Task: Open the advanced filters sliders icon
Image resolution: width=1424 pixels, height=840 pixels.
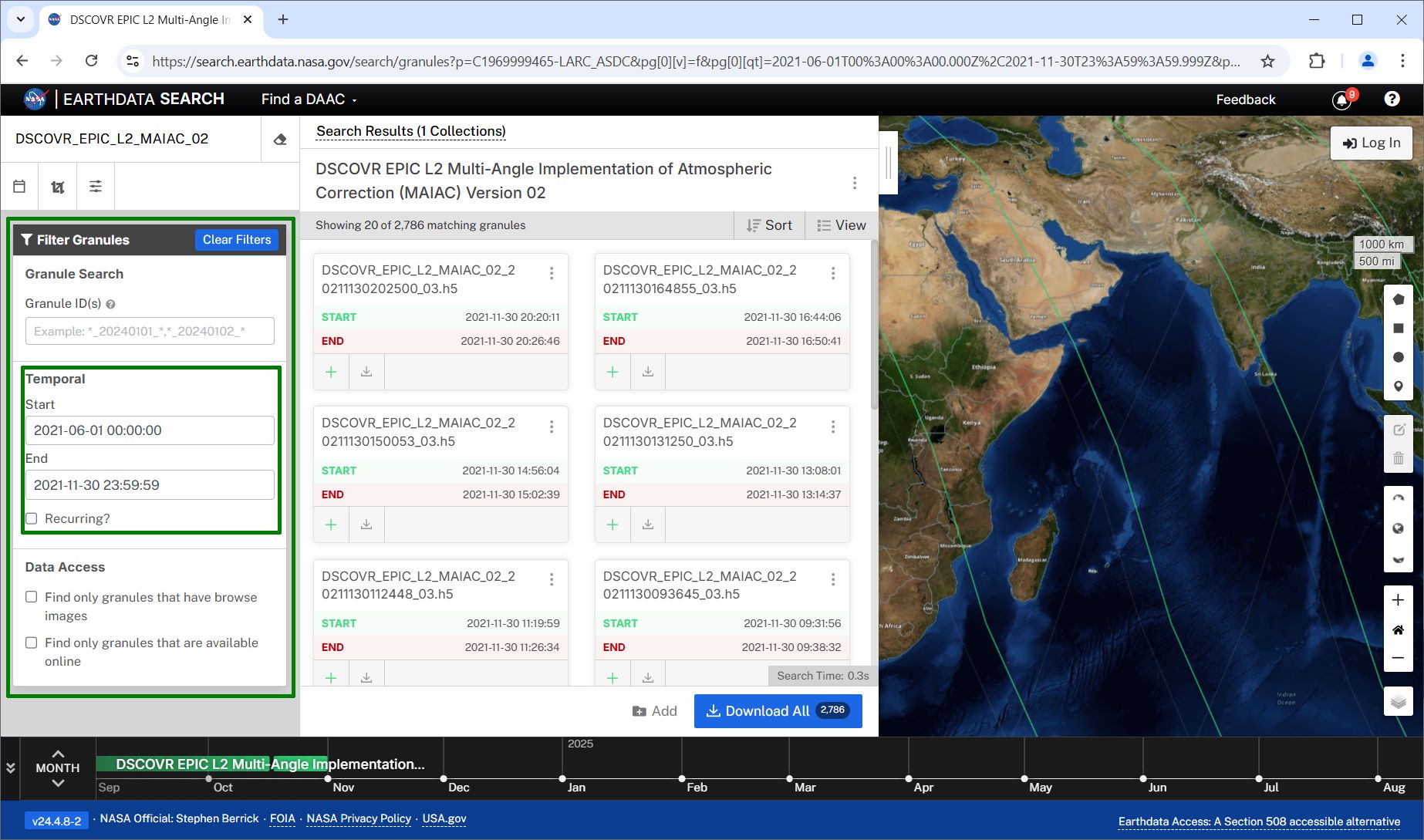Action: tap(96, 186)
